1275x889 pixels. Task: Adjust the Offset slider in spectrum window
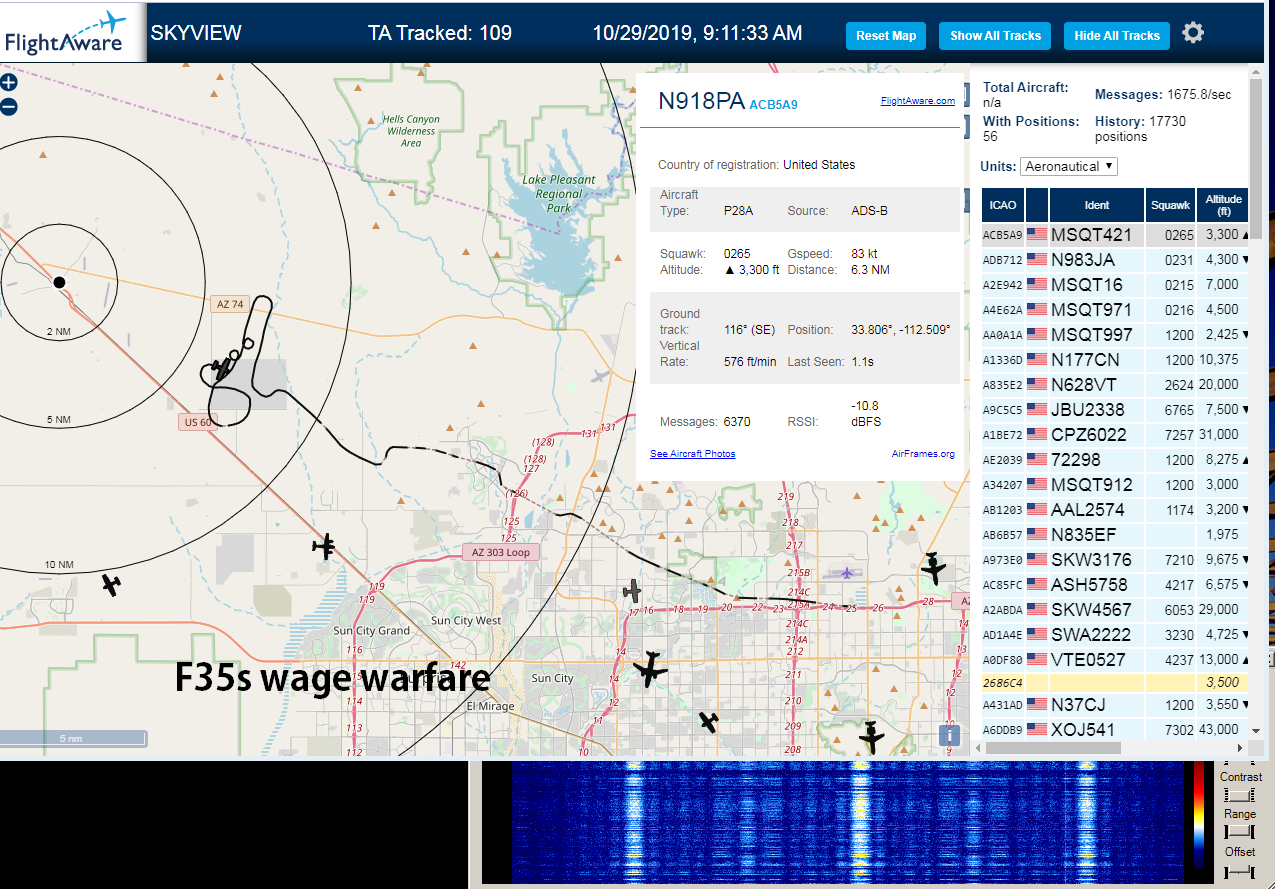[1239, 872]
